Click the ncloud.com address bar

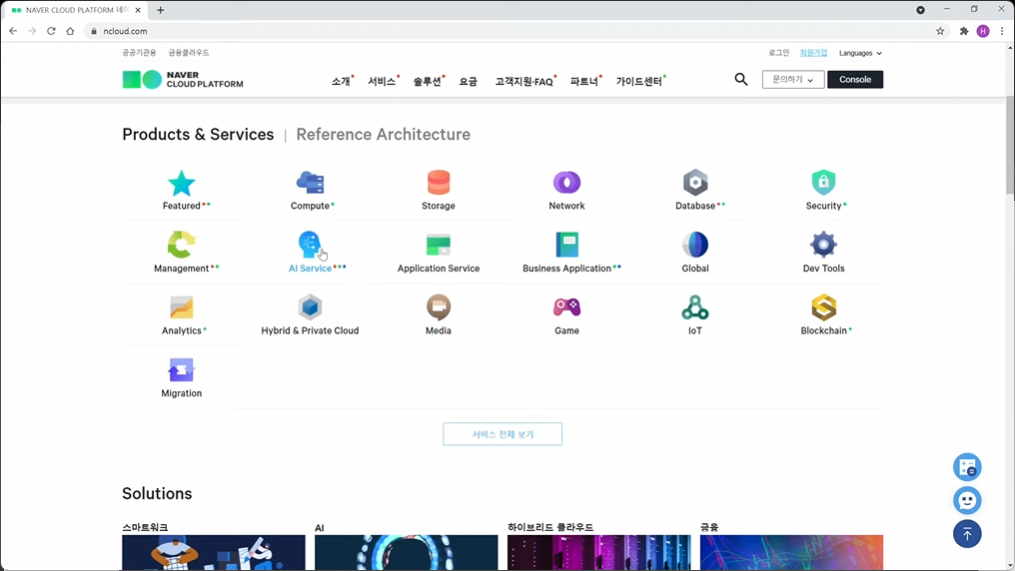coord(511,31)
